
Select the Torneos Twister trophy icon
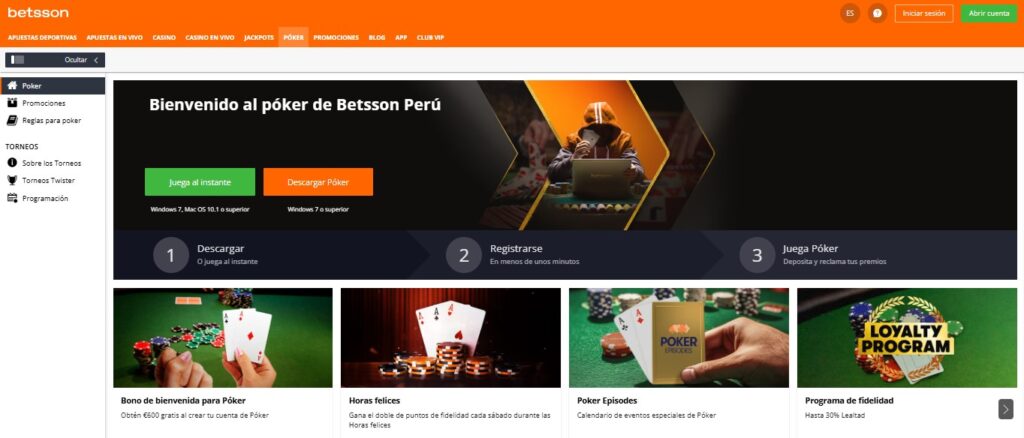(x=12, y=180)
